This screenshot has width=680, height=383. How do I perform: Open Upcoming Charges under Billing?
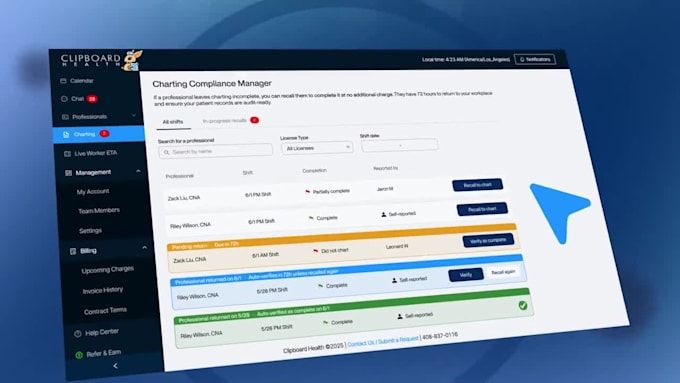[x=108, y=270]
